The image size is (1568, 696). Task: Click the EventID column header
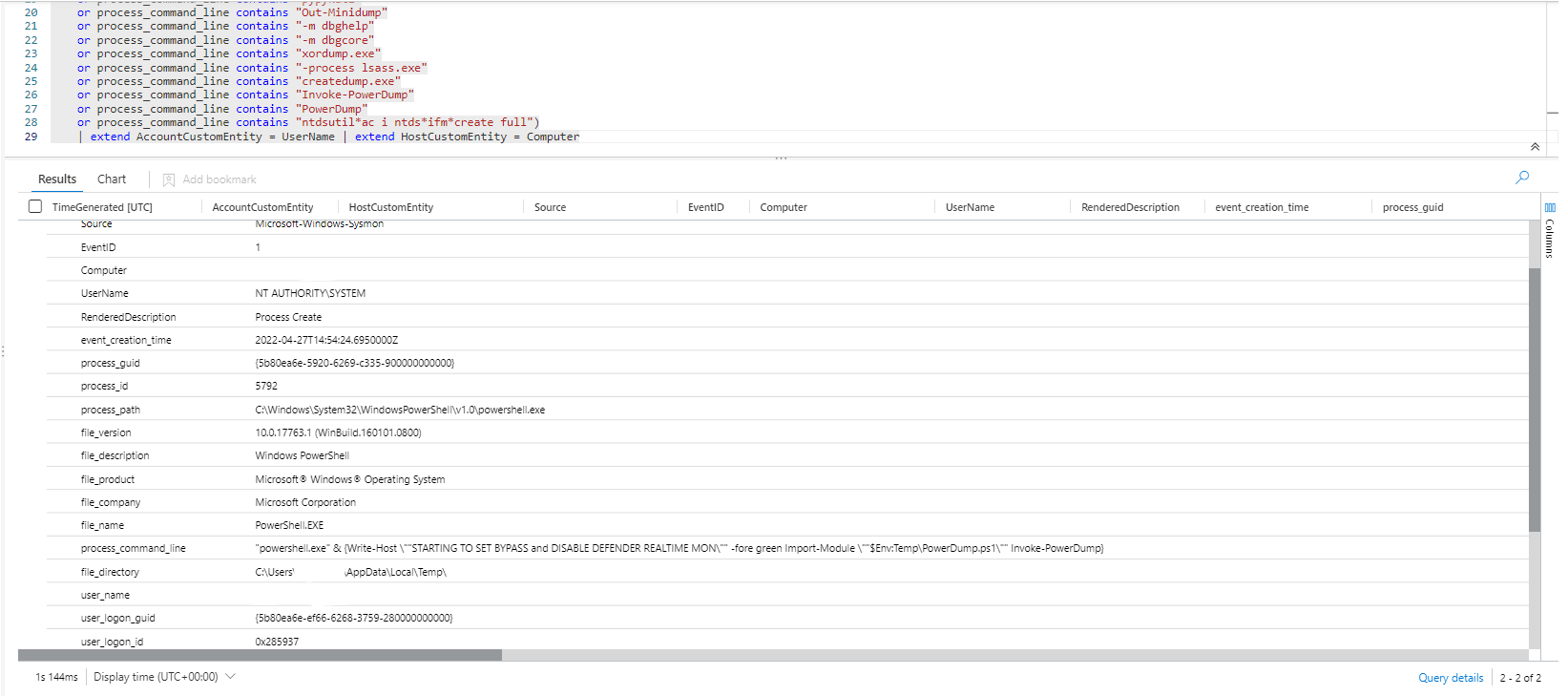click(705, 207)
